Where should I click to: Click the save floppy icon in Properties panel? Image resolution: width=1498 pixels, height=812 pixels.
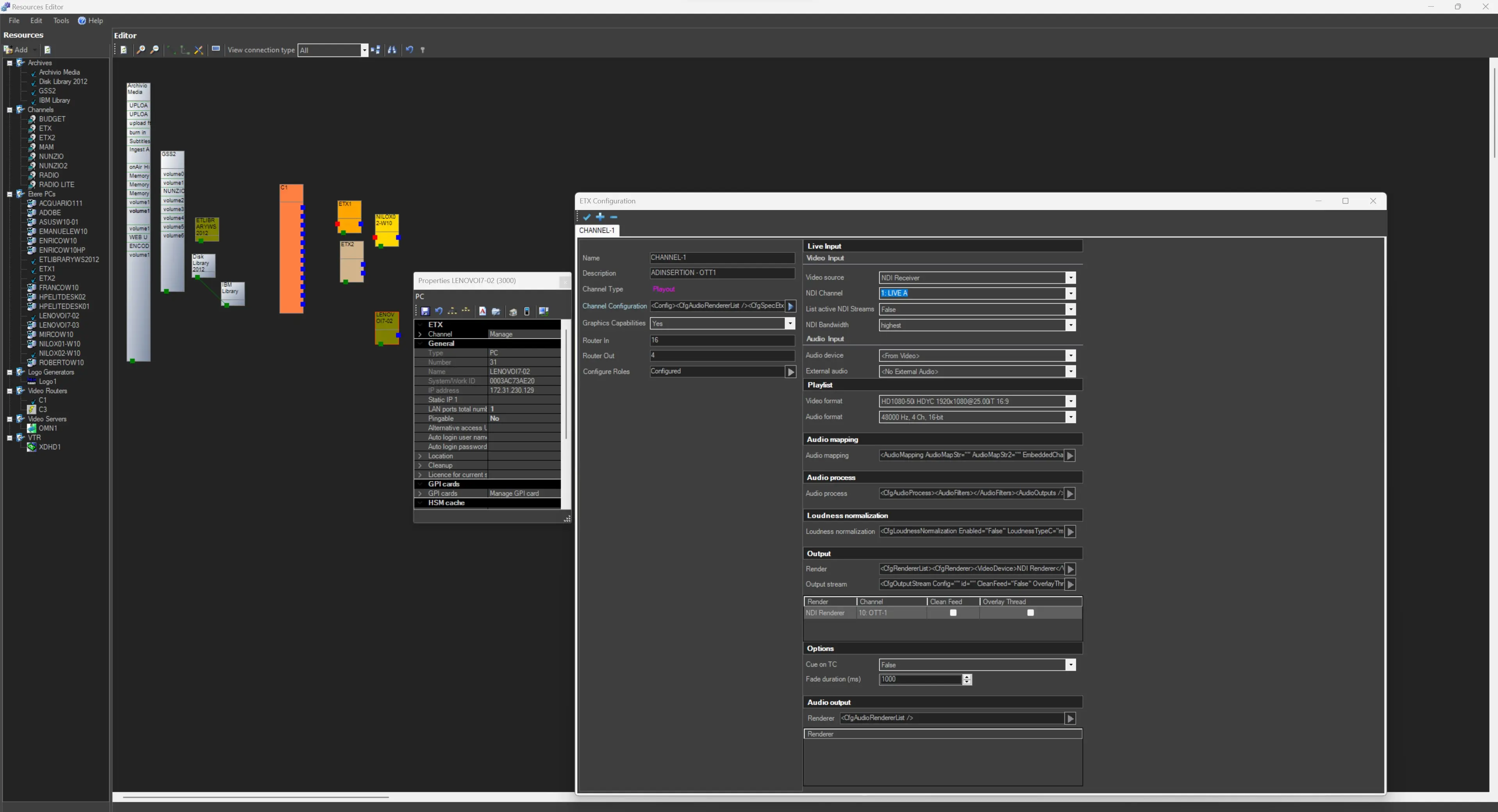(425, 312)
